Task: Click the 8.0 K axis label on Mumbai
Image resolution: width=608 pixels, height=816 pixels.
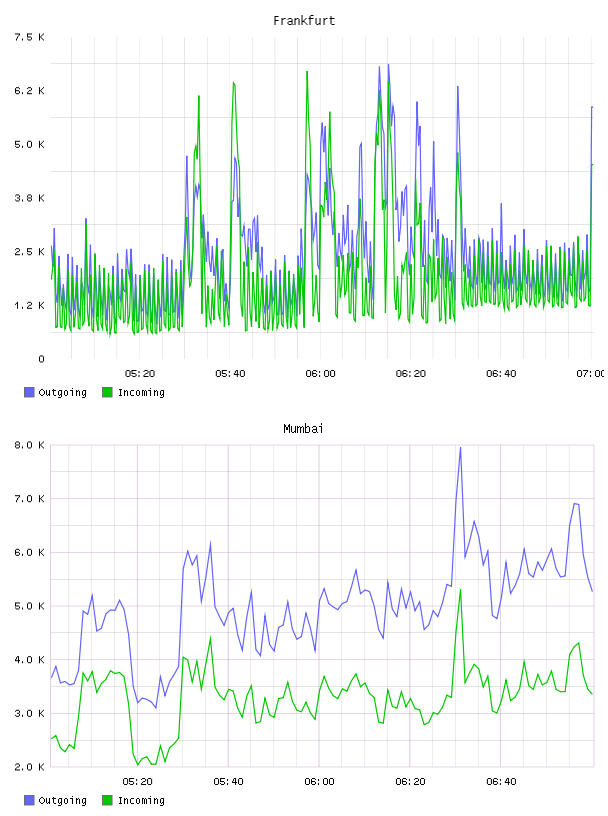Action: pyautogui.click(x=29, y=445)
